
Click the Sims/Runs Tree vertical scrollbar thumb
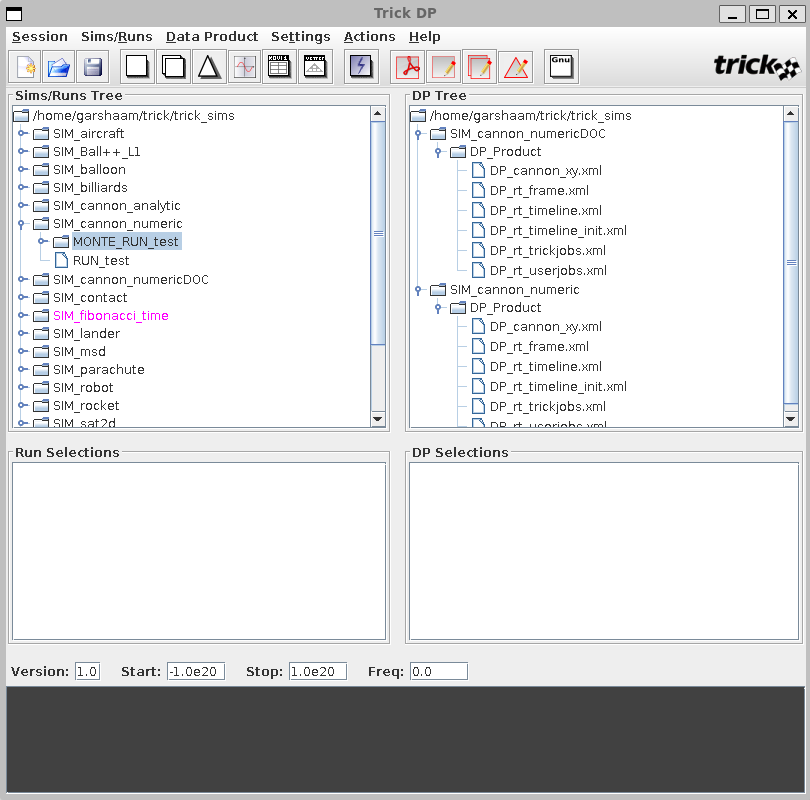tap(378, 233)
